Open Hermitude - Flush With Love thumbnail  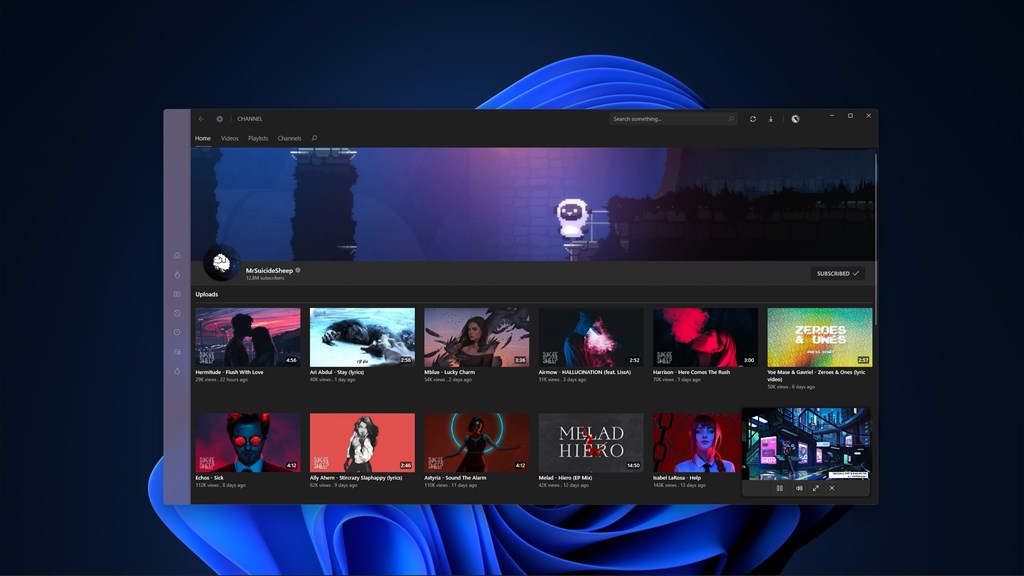[248, 337]
